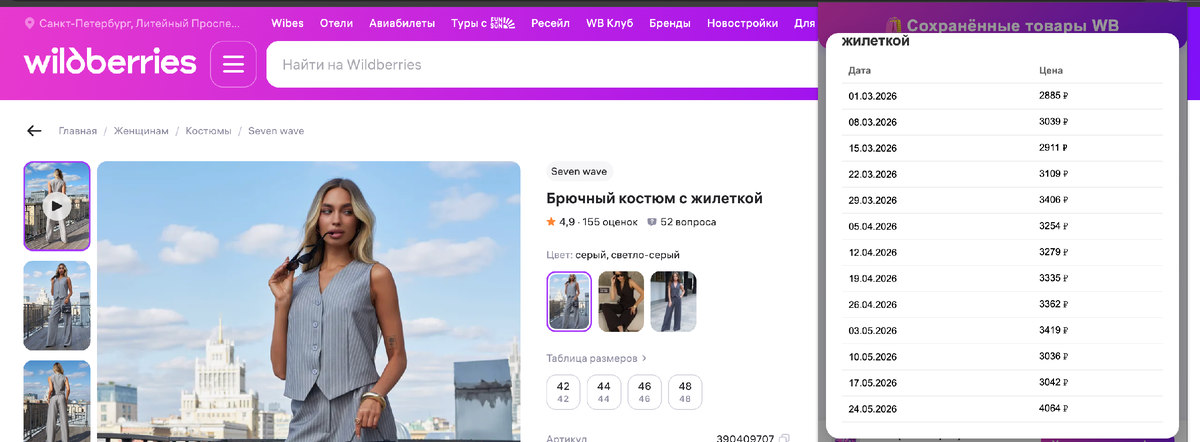
Task: Copy article number 390409707 with copy icon
Action: [x=785, y=438]
